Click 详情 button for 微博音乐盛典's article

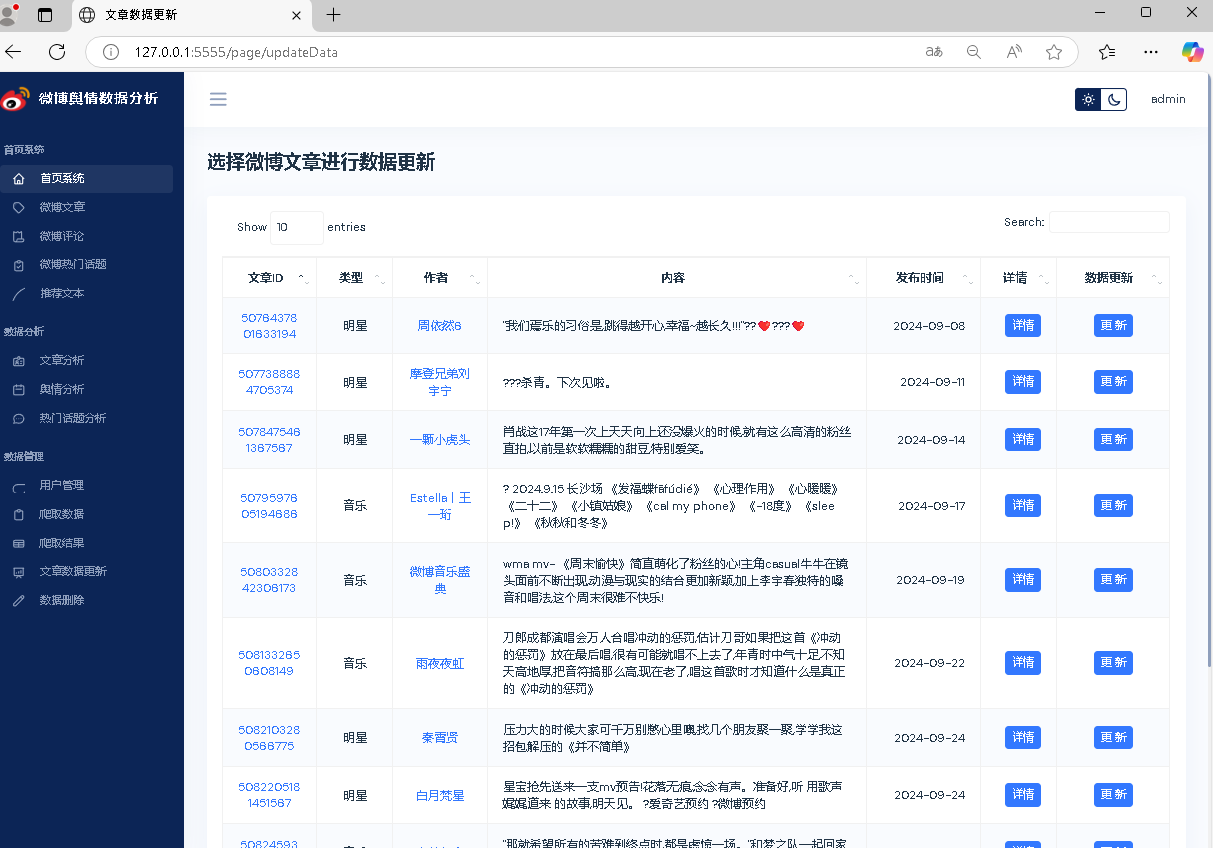(x=1023, y=579)
